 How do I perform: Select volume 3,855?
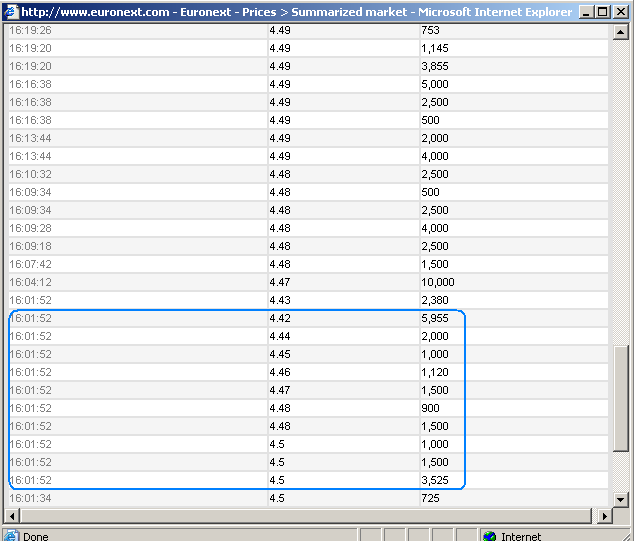(x=435, y=66)
